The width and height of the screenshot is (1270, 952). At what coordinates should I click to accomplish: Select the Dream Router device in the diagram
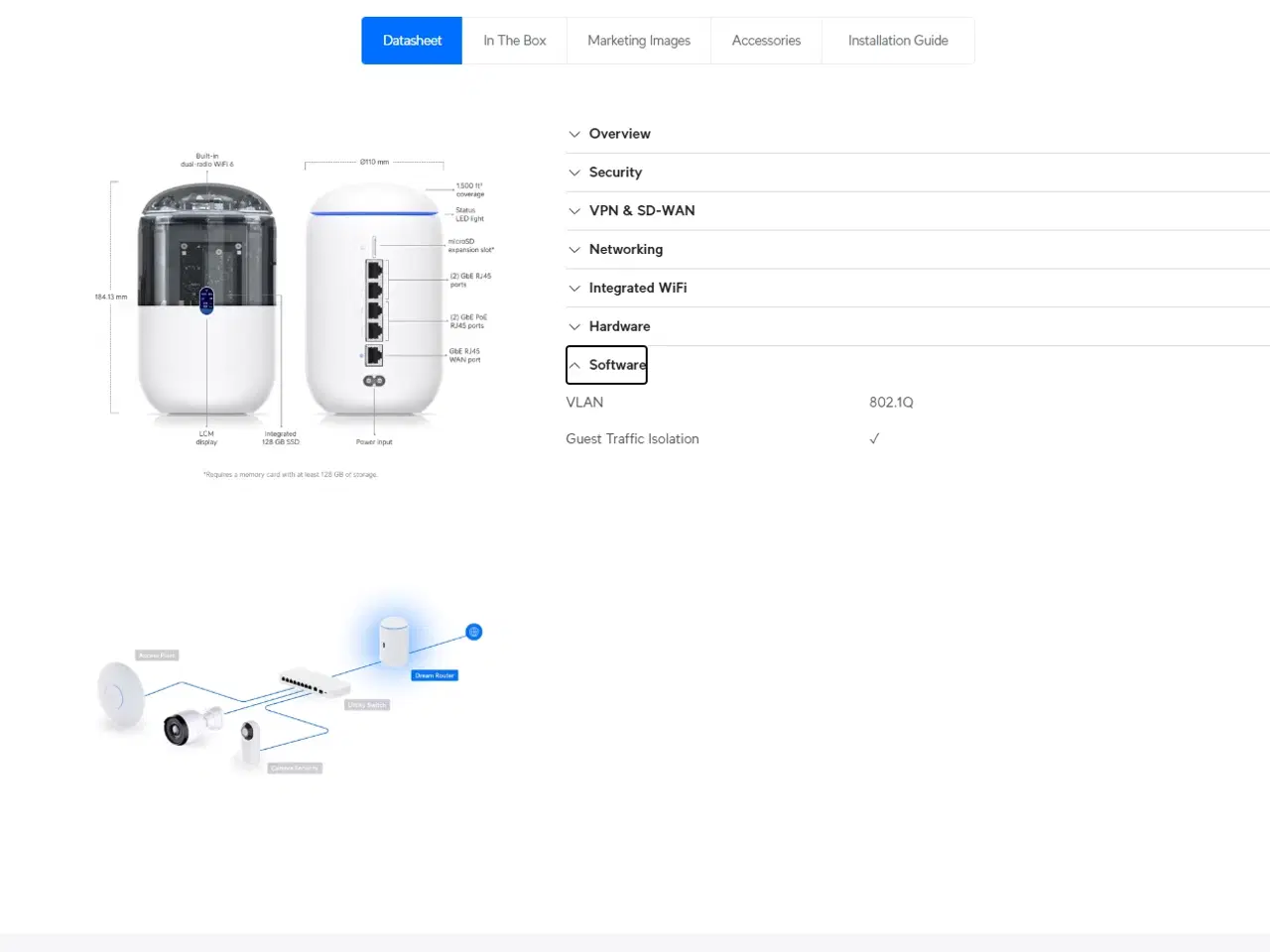[x=393, y=643]
